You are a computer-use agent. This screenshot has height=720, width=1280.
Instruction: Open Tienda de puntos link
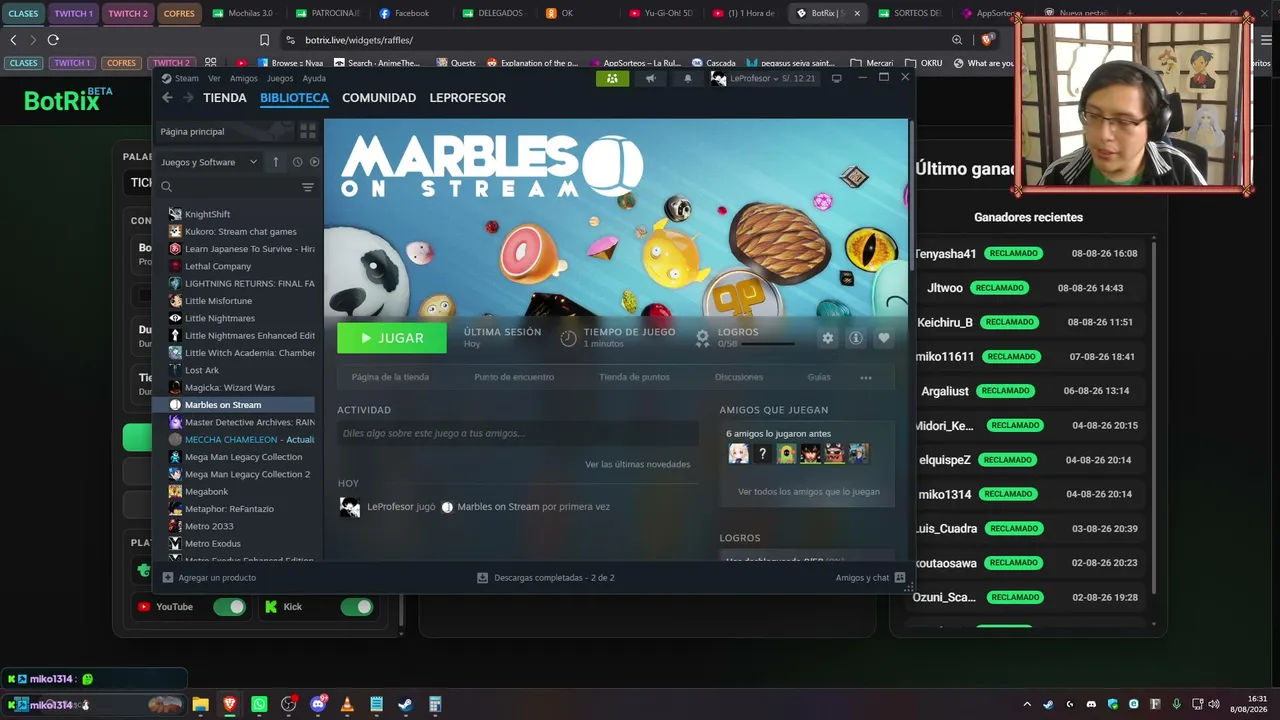pos(634,377)
